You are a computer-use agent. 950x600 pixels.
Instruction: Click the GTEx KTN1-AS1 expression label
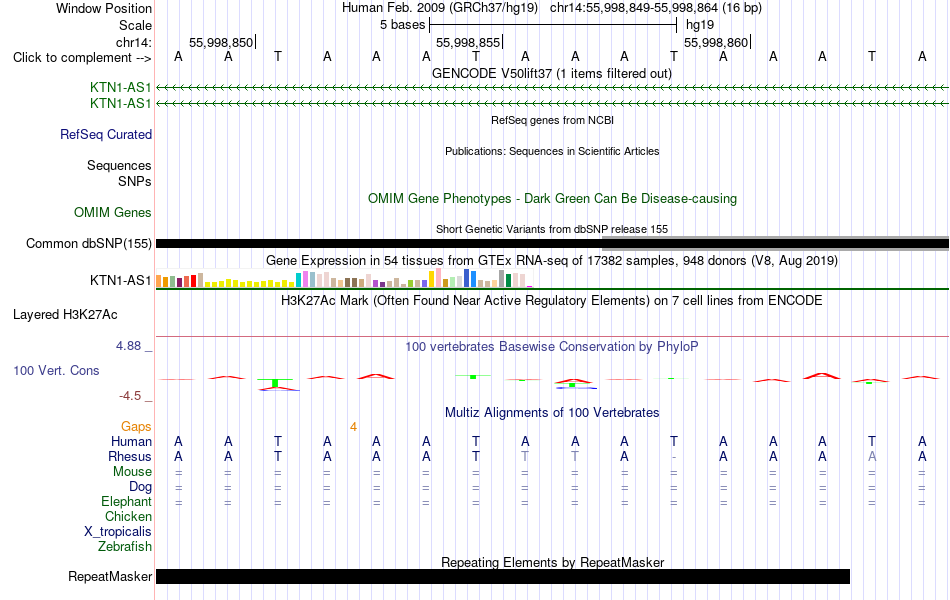121,281
